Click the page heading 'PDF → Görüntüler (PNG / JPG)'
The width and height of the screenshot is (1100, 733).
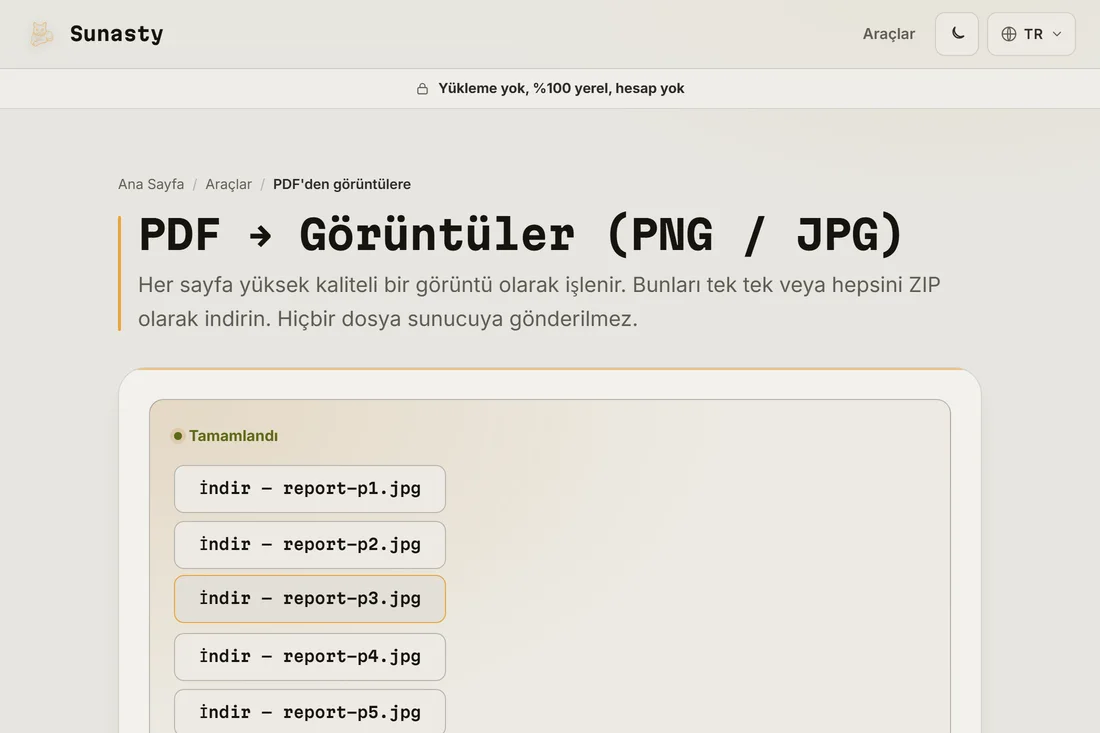click(521, 234)
